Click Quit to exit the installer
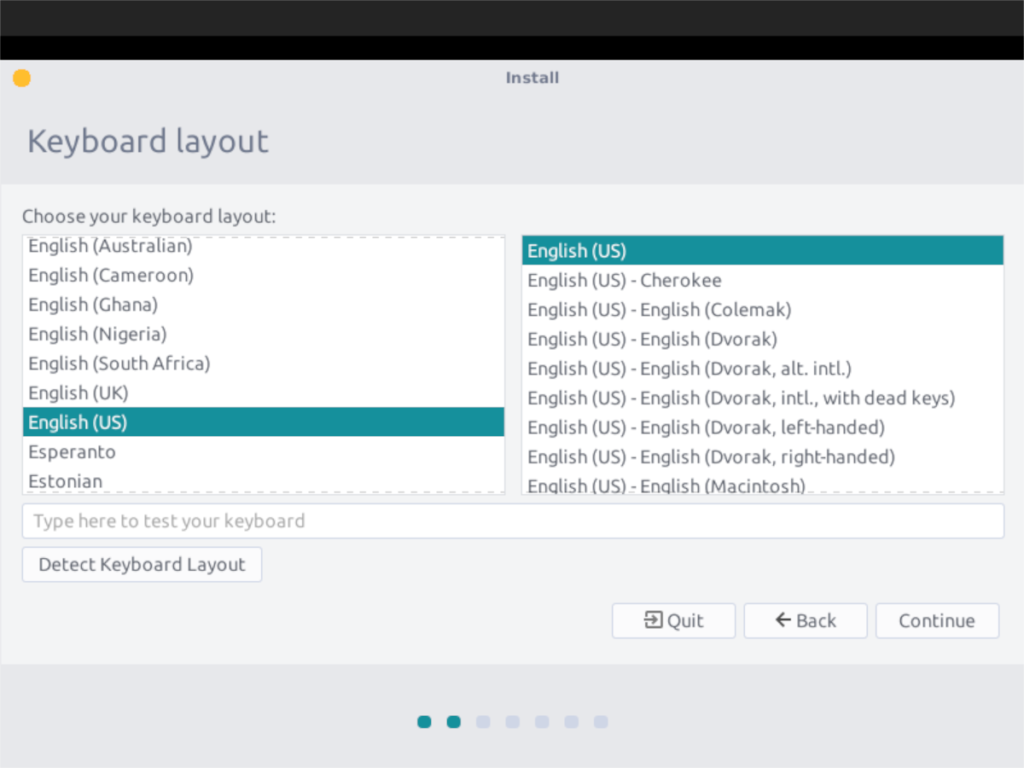1024x768 pixels. [673, 620]
